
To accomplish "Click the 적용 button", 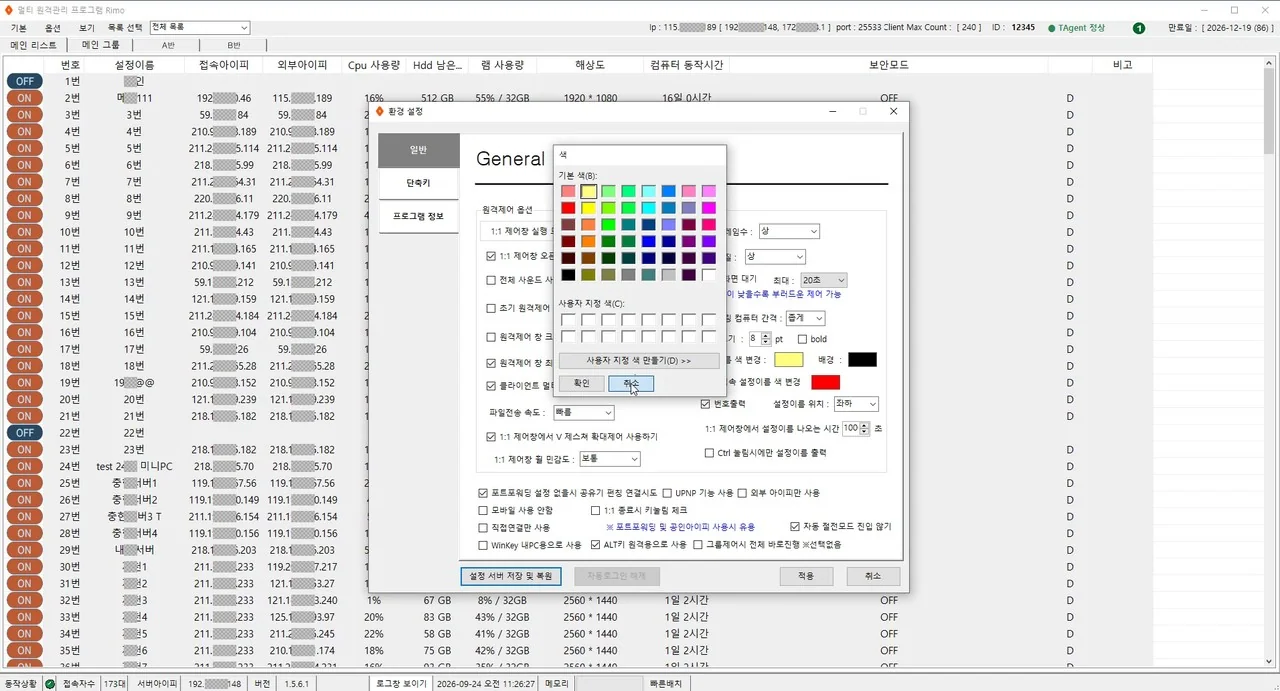I will (x=806, y=576).
